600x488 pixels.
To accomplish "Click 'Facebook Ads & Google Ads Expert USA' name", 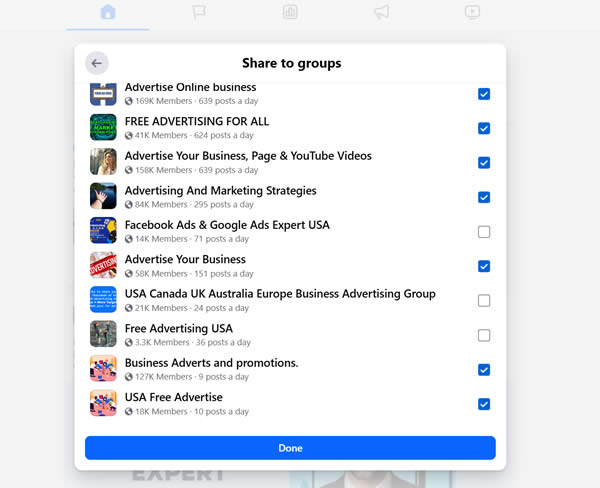I will pos(227,225).
